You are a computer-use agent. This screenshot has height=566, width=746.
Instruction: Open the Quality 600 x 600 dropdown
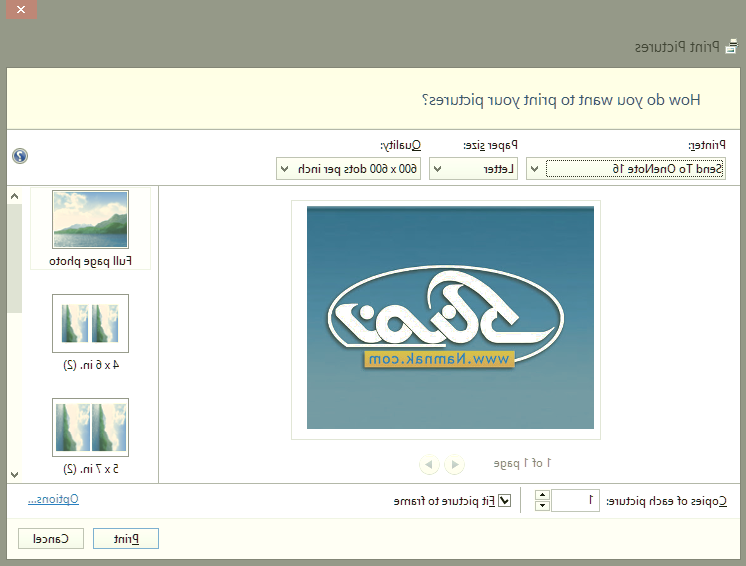[349, 169]
